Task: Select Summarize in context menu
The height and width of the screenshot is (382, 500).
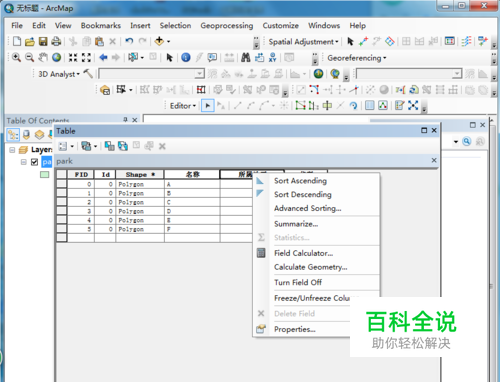Action: click(x=296, y=224)
